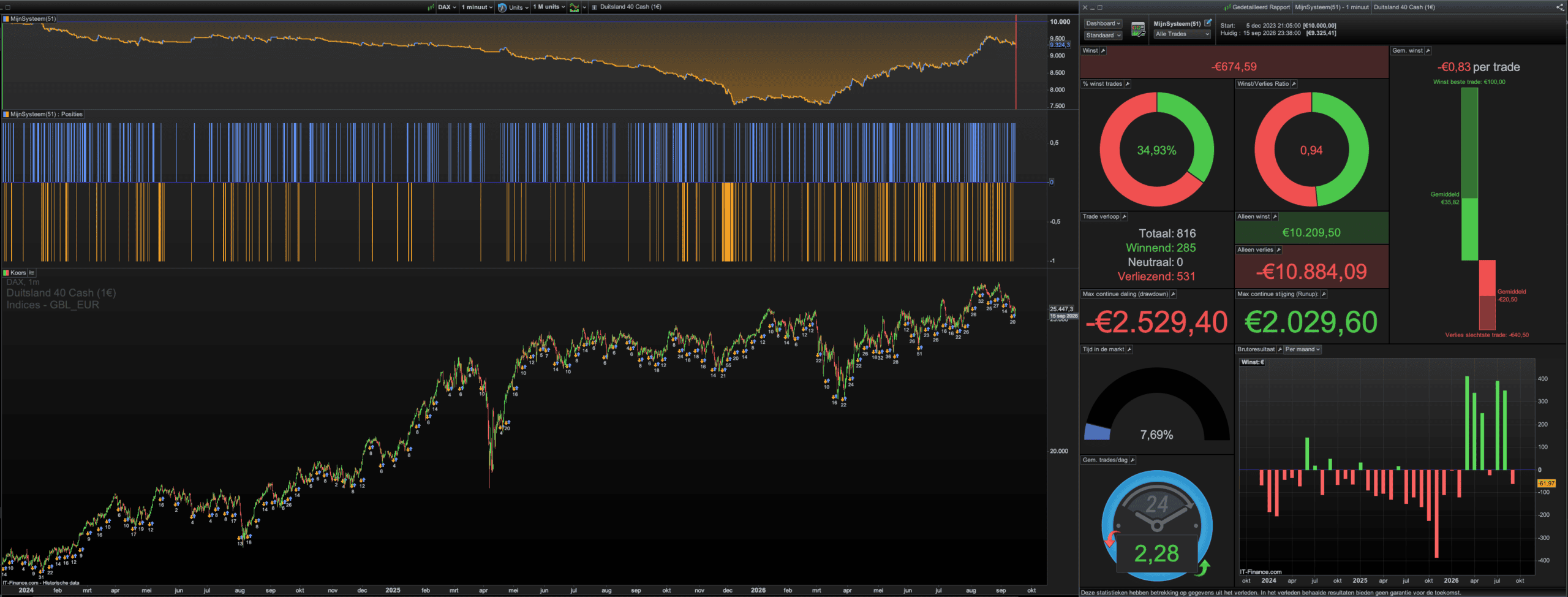Screen dimensions: 1568x597
Task: Open the Gem. winst widget settings wrench
Action: [x=1428, y=51]
